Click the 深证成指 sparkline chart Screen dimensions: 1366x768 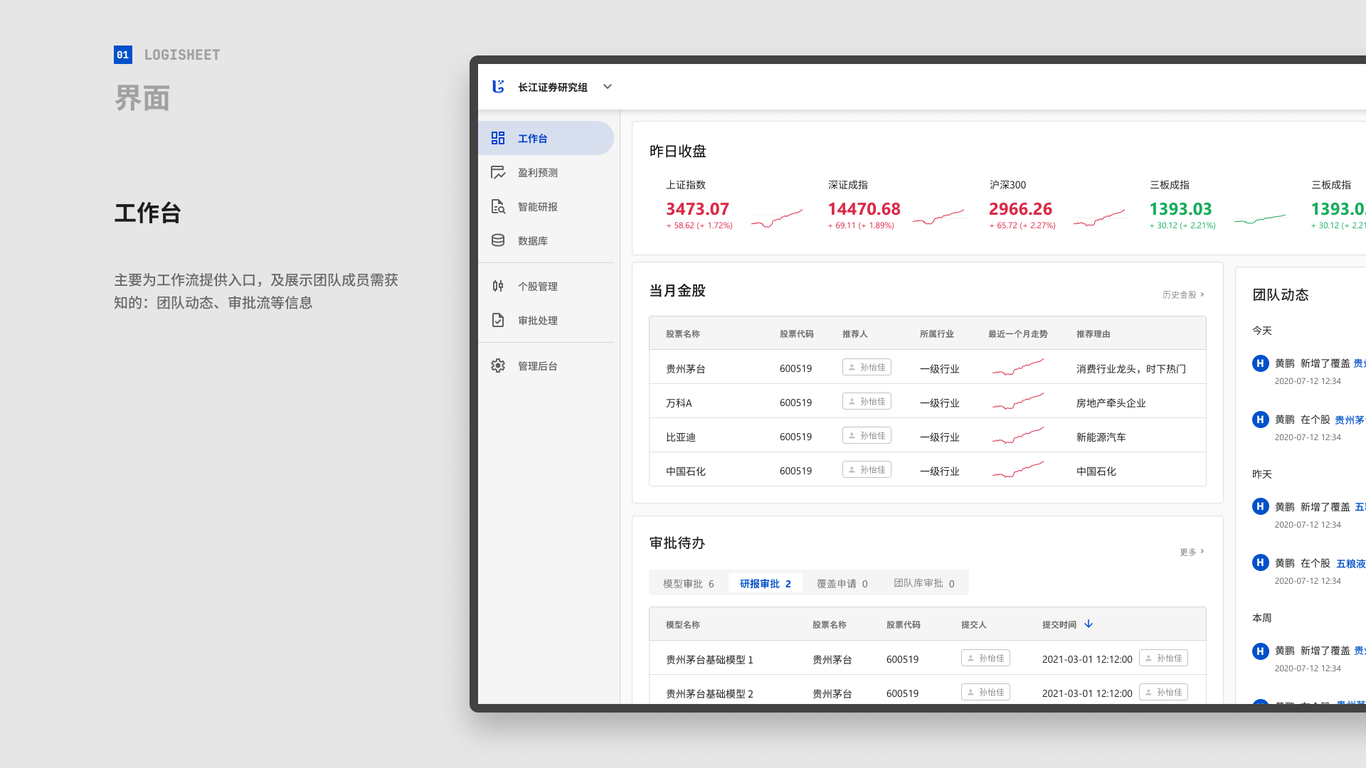938,218
